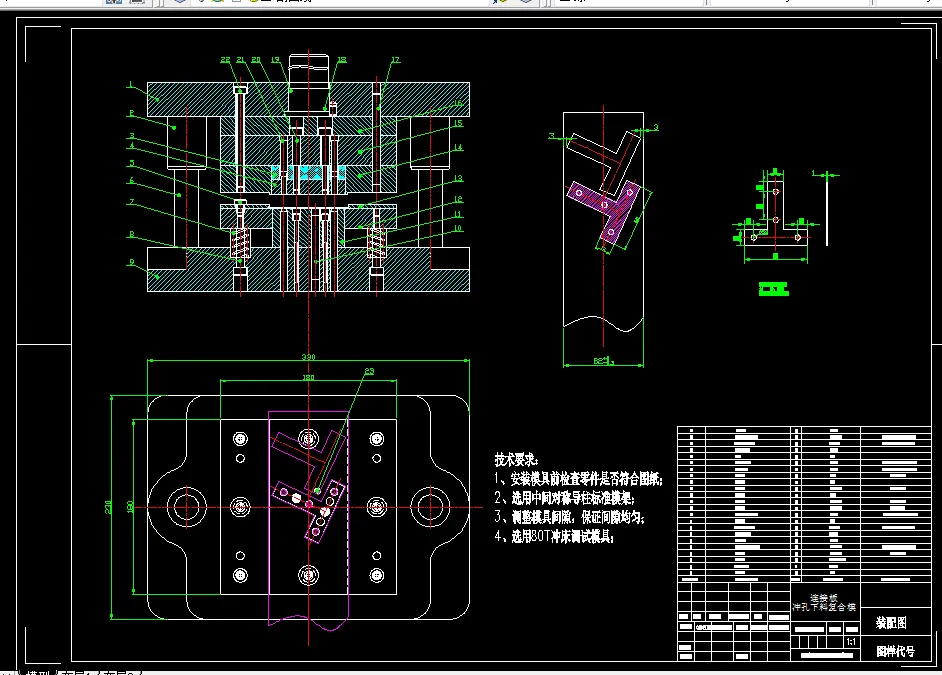Click part balloon number 13

(x=458, y=178)
